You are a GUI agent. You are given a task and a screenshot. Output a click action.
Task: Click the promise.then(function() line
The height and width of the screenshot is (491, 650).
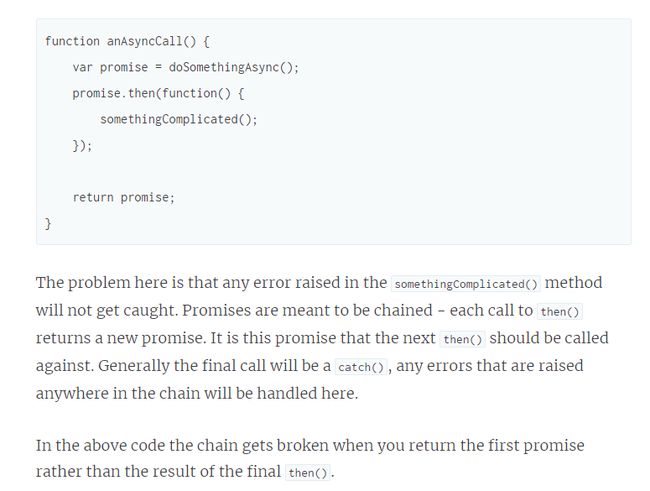pyautogui.click(x=158, y=93)
